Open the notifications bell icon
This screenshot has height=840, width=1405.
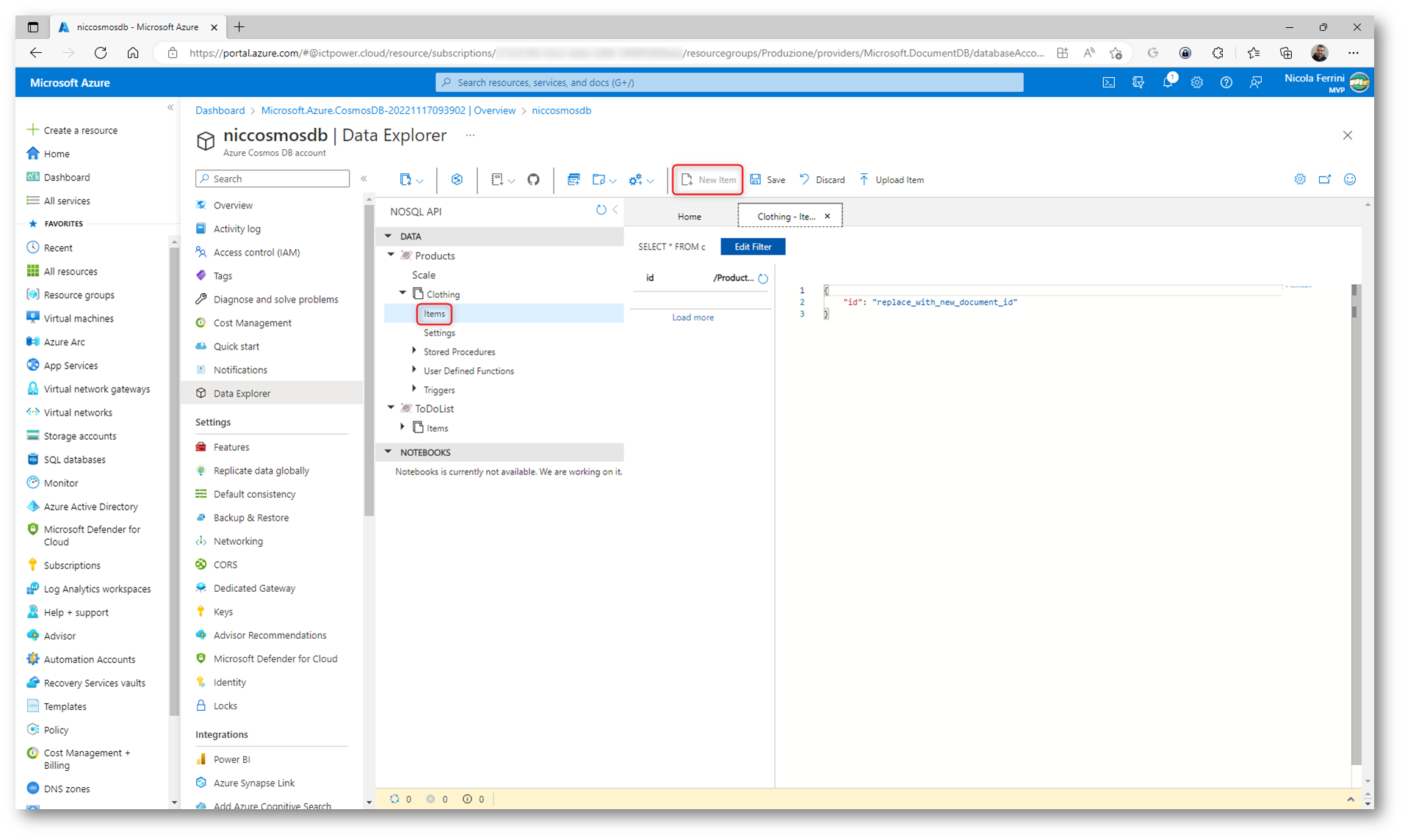tap(1167, 83)
